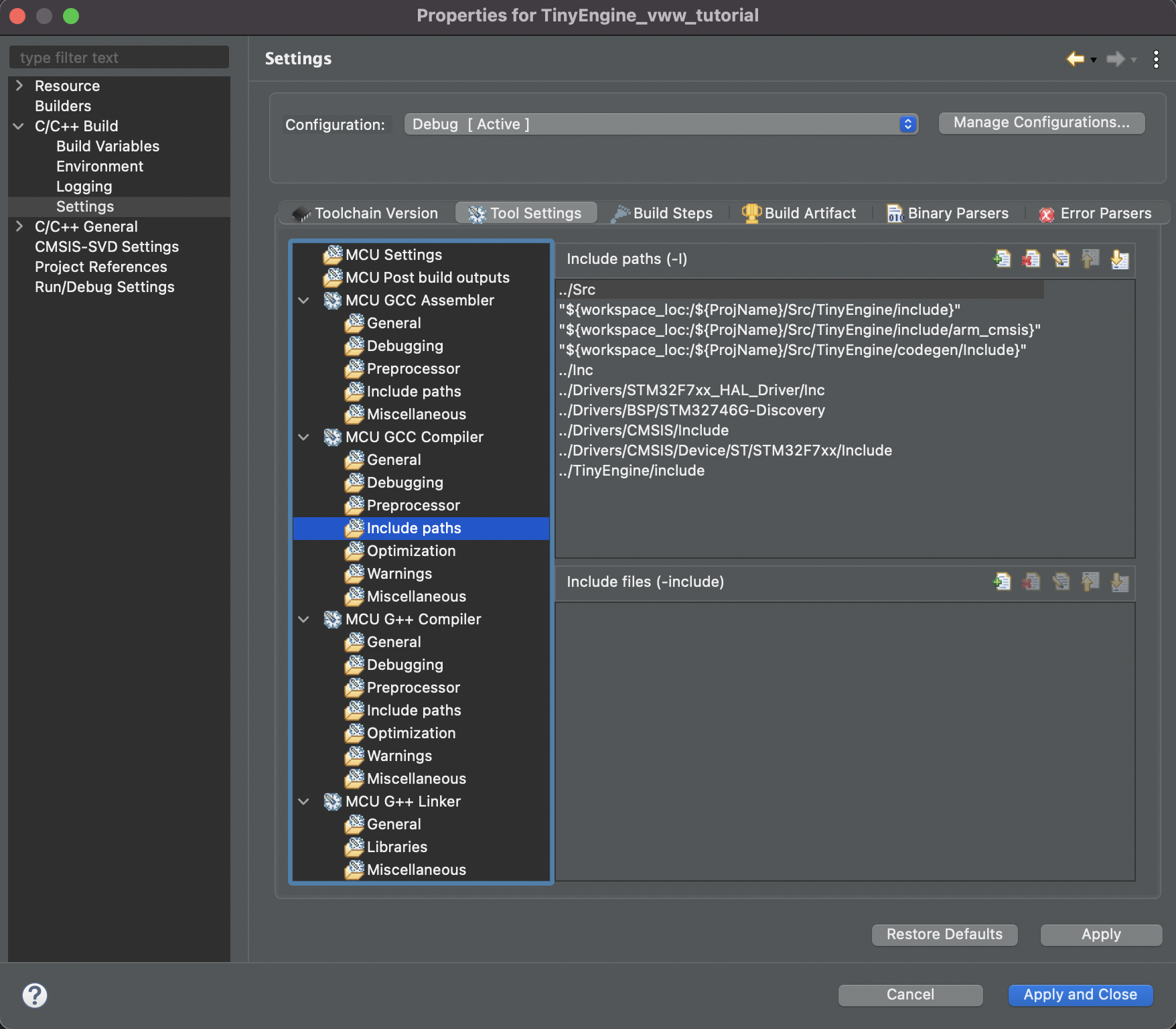The height and width of the screenshot is (1029, 1176).
Task: Switch to the Build Artifact tab
Action: click(798, 213)
